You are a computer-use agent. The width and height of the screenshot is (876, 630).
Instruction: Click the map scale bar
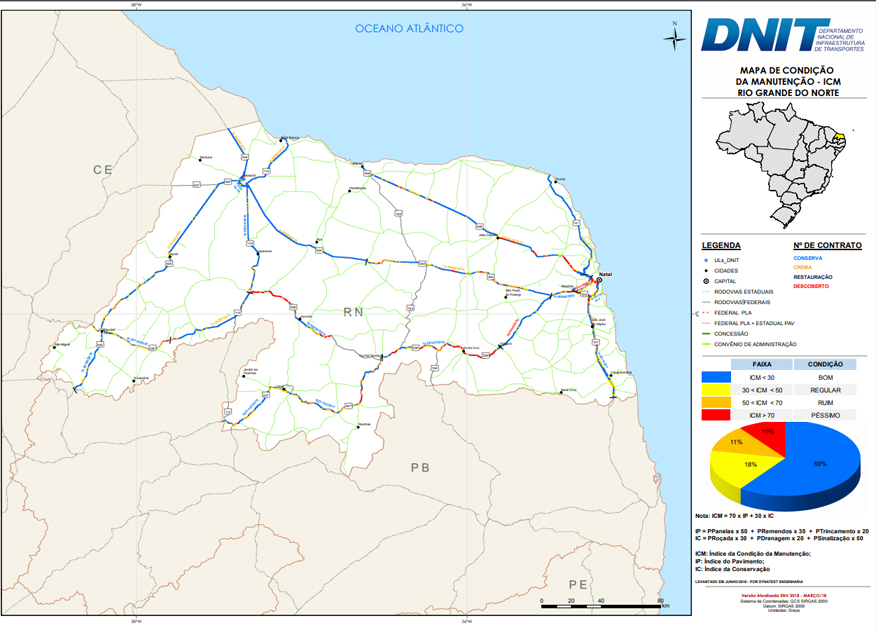tap(602, 605)
